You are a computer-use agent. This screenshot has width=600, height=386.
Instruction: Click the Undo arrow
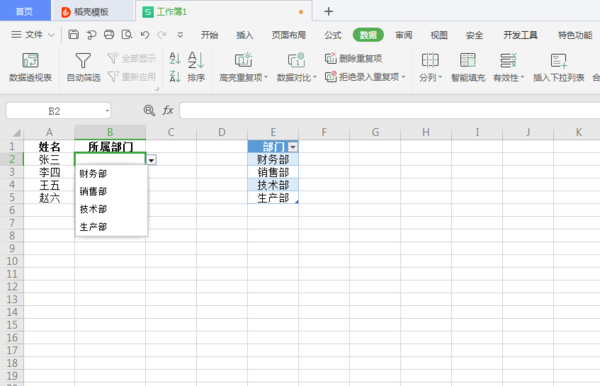coord(145,35)
